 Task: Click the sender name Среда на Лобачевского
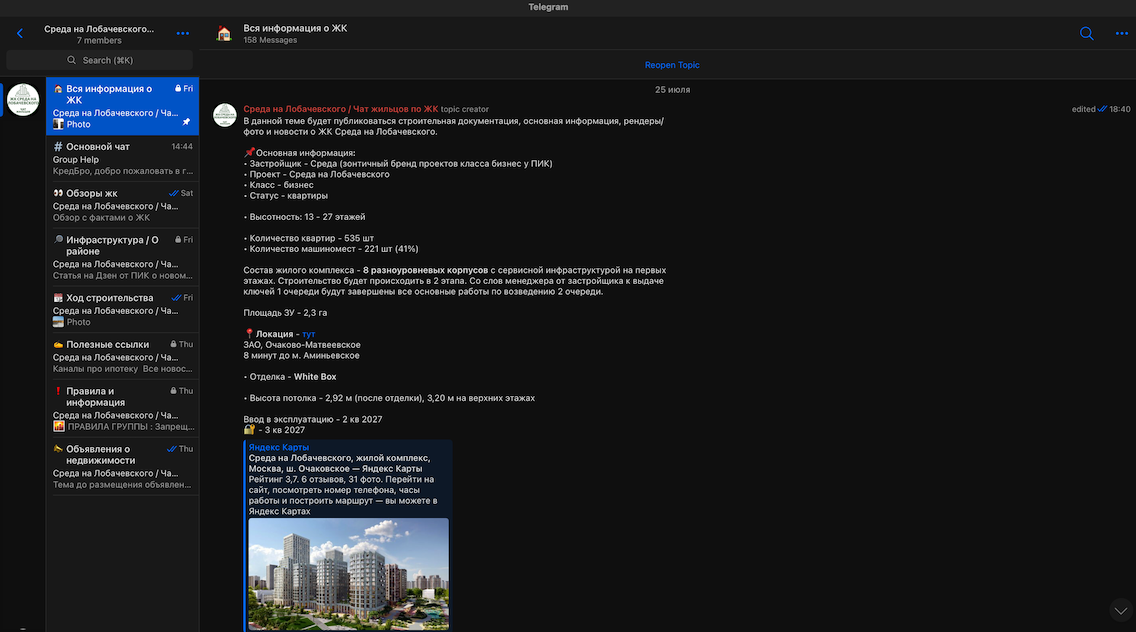(x=341, y=109)
